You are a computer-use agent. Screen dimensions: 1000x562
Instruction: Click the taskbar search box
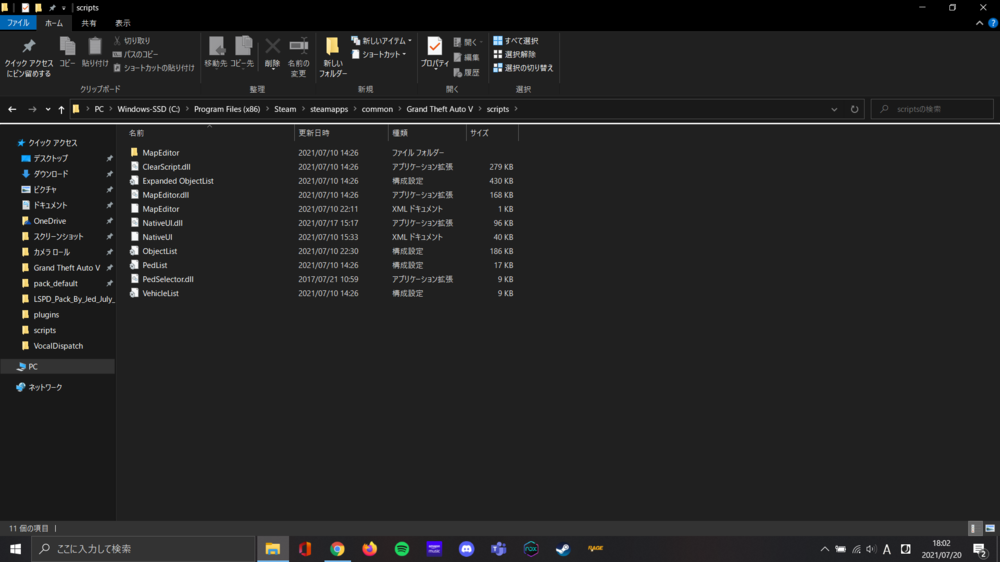143,549
